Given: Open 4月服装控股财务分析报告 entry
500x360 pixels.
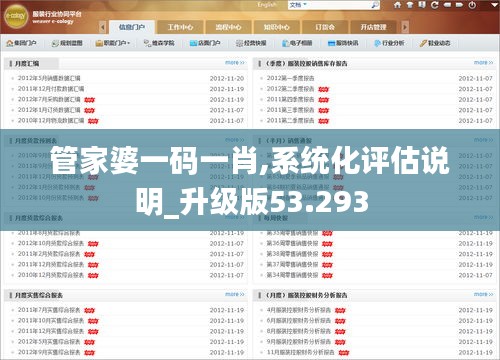Looking at the screenshot, I should (x=299, y=310).
